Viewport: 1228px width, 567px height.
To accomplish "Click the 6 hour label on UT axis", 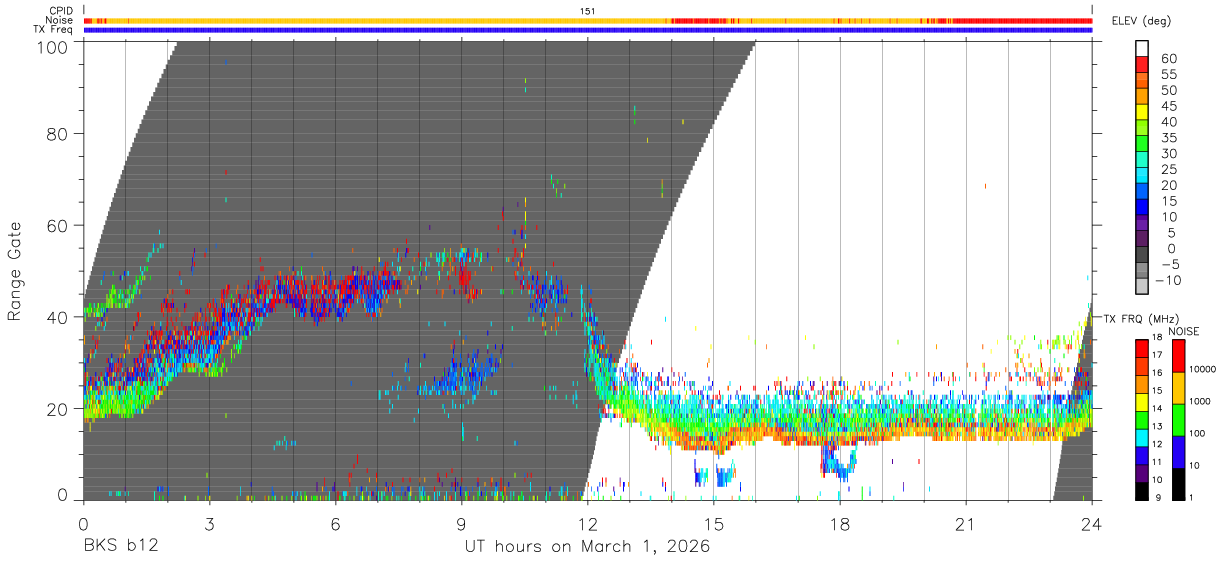I will pyautogui.click(x=336, y=524).
